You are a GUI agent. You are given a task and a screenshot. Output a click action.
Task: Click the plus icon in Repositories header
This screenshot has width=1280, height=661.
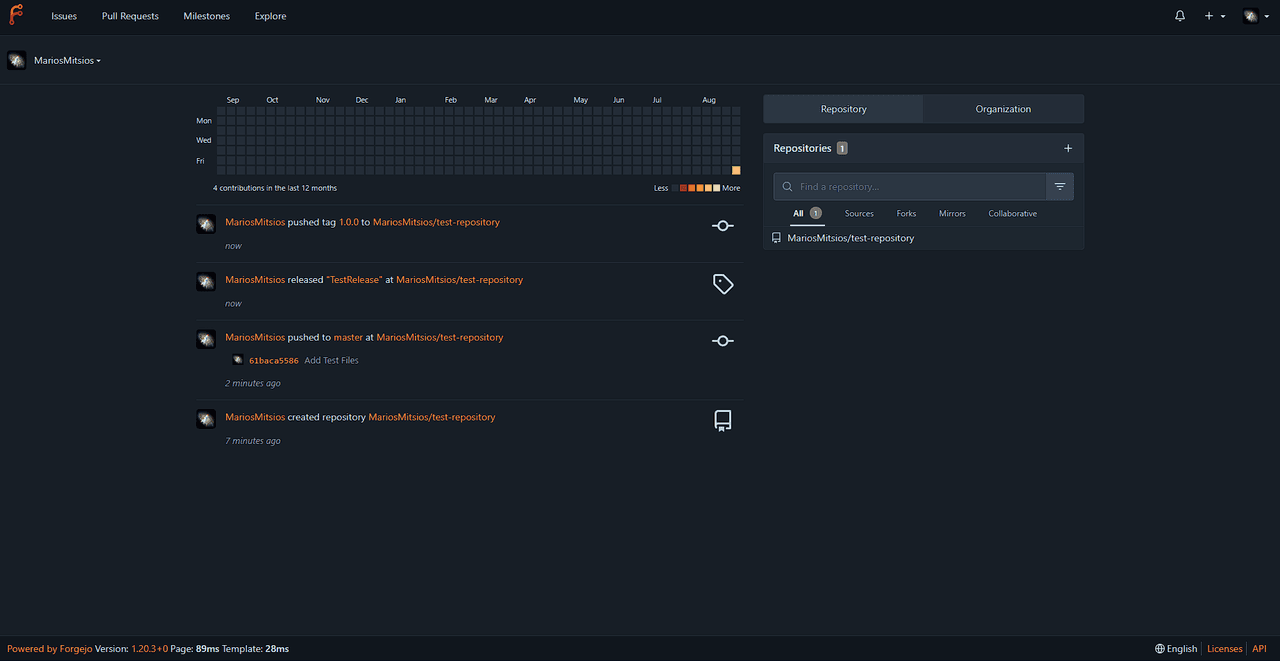(1067, 148)
